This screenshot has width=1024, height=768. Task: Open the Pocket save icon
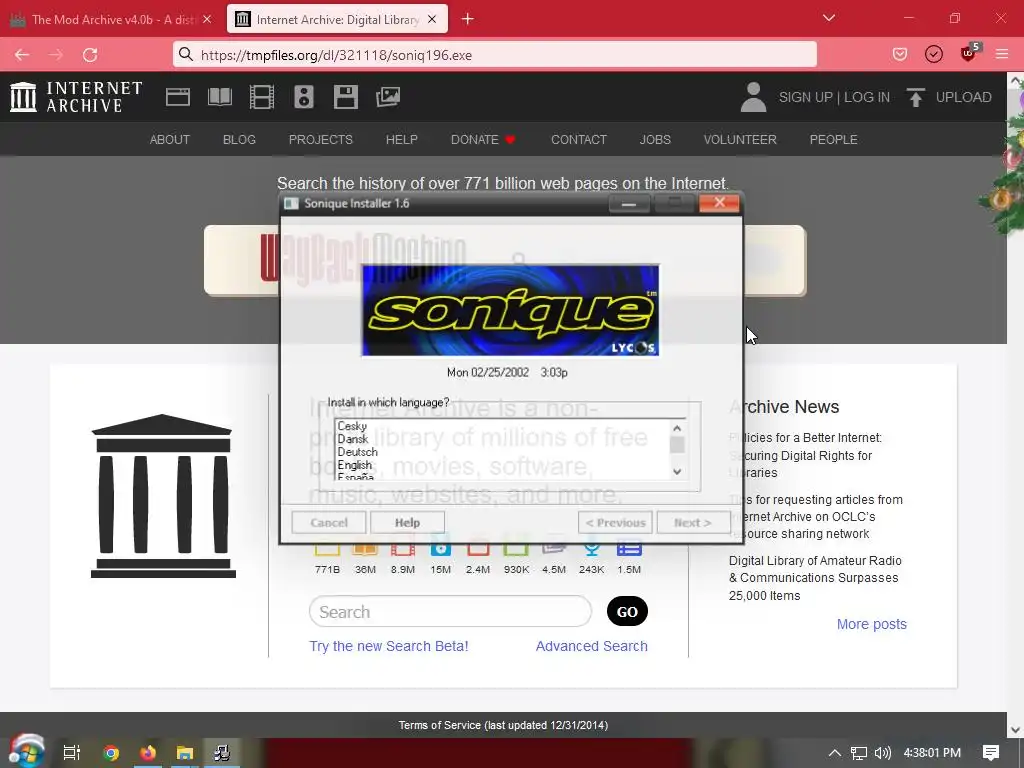tap(900, 55)
